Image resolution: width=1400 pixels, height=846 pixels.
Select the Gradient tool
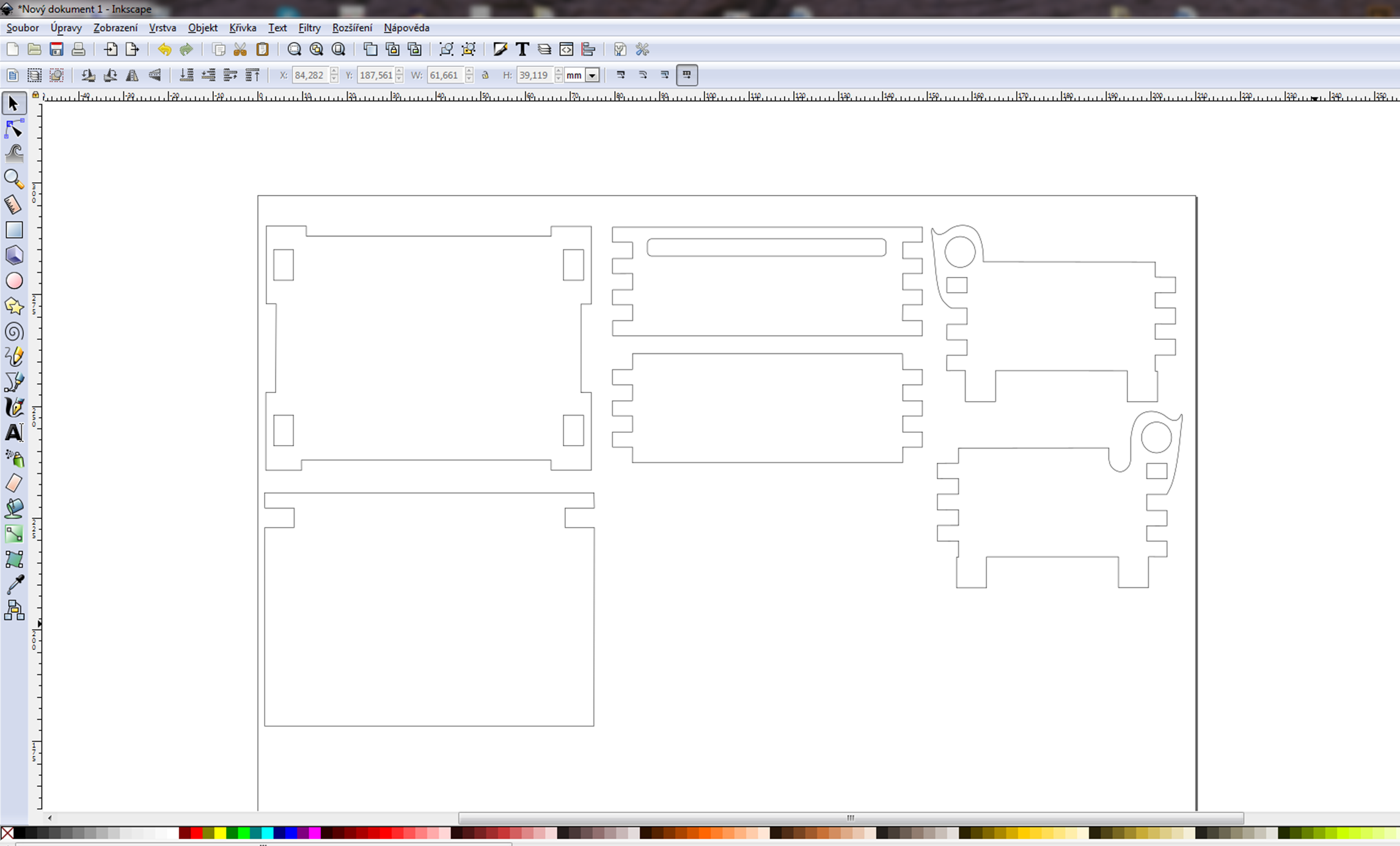pos(14,534)
